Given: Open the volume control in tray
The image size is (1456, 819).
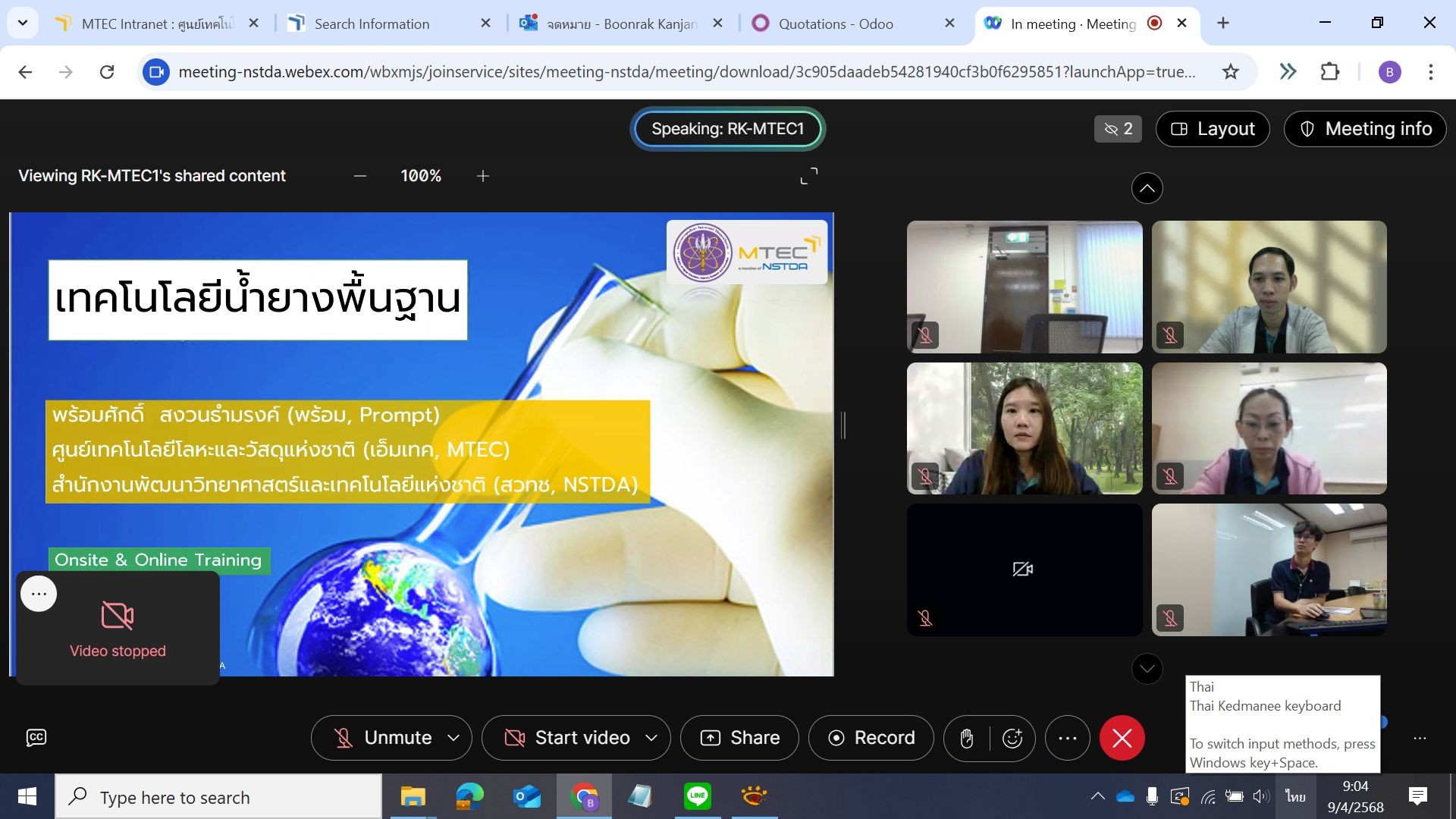Looking at the screenshot, I should tap(1260, 796).
